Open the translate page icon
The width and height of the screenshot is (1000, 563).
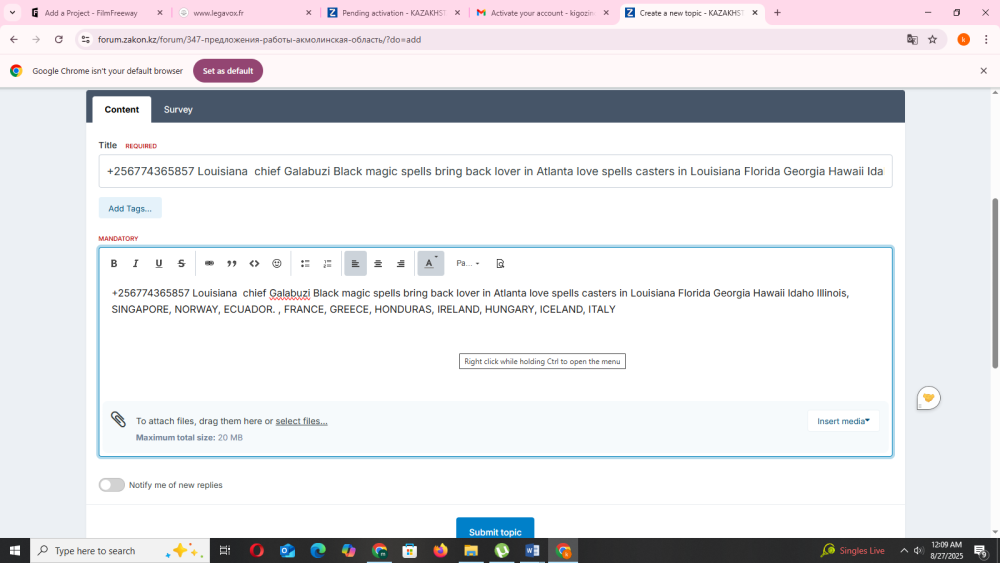[x=912, y=40]
